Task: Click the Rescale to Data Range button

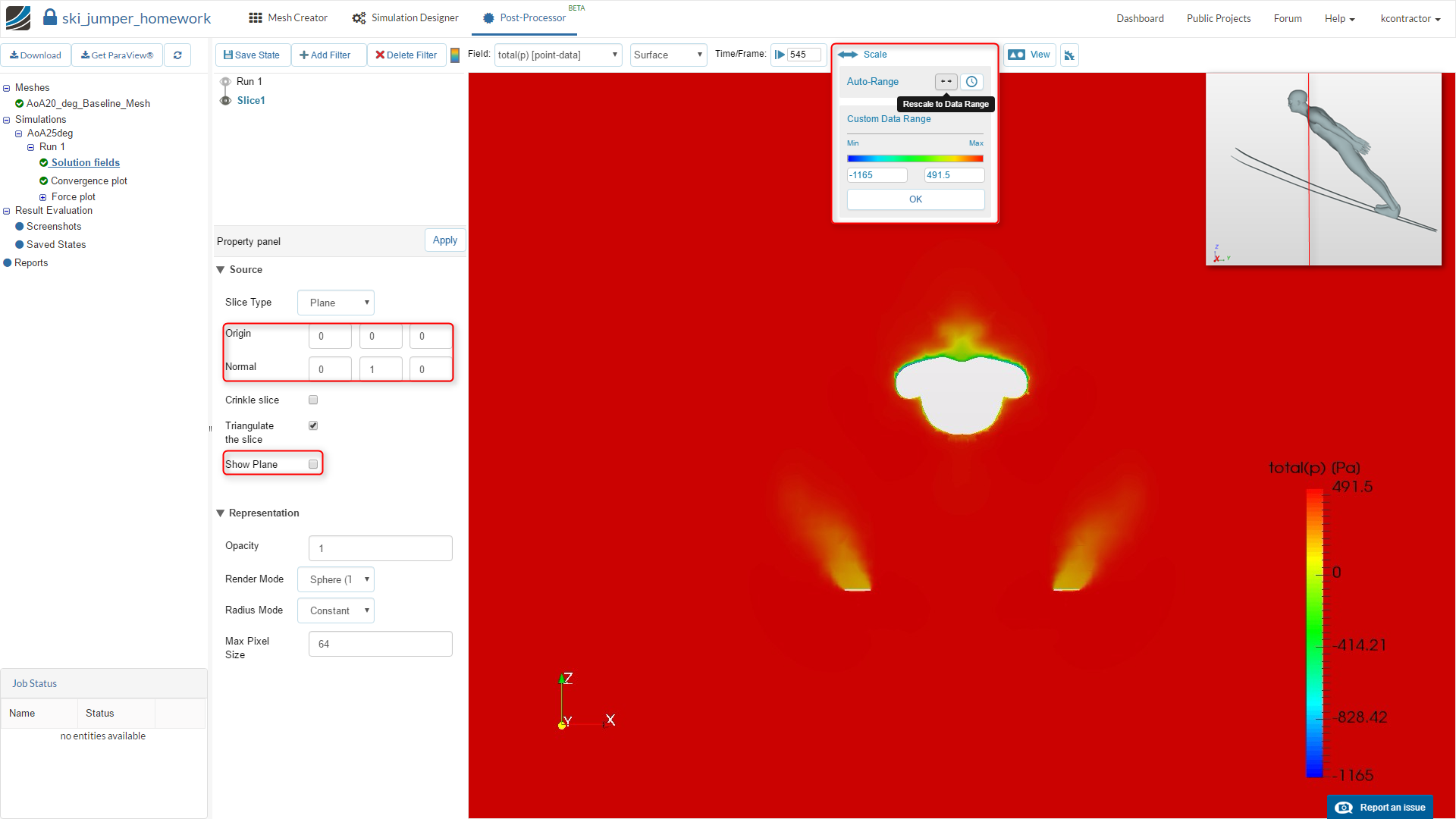Action: click(x=946, y=81)
